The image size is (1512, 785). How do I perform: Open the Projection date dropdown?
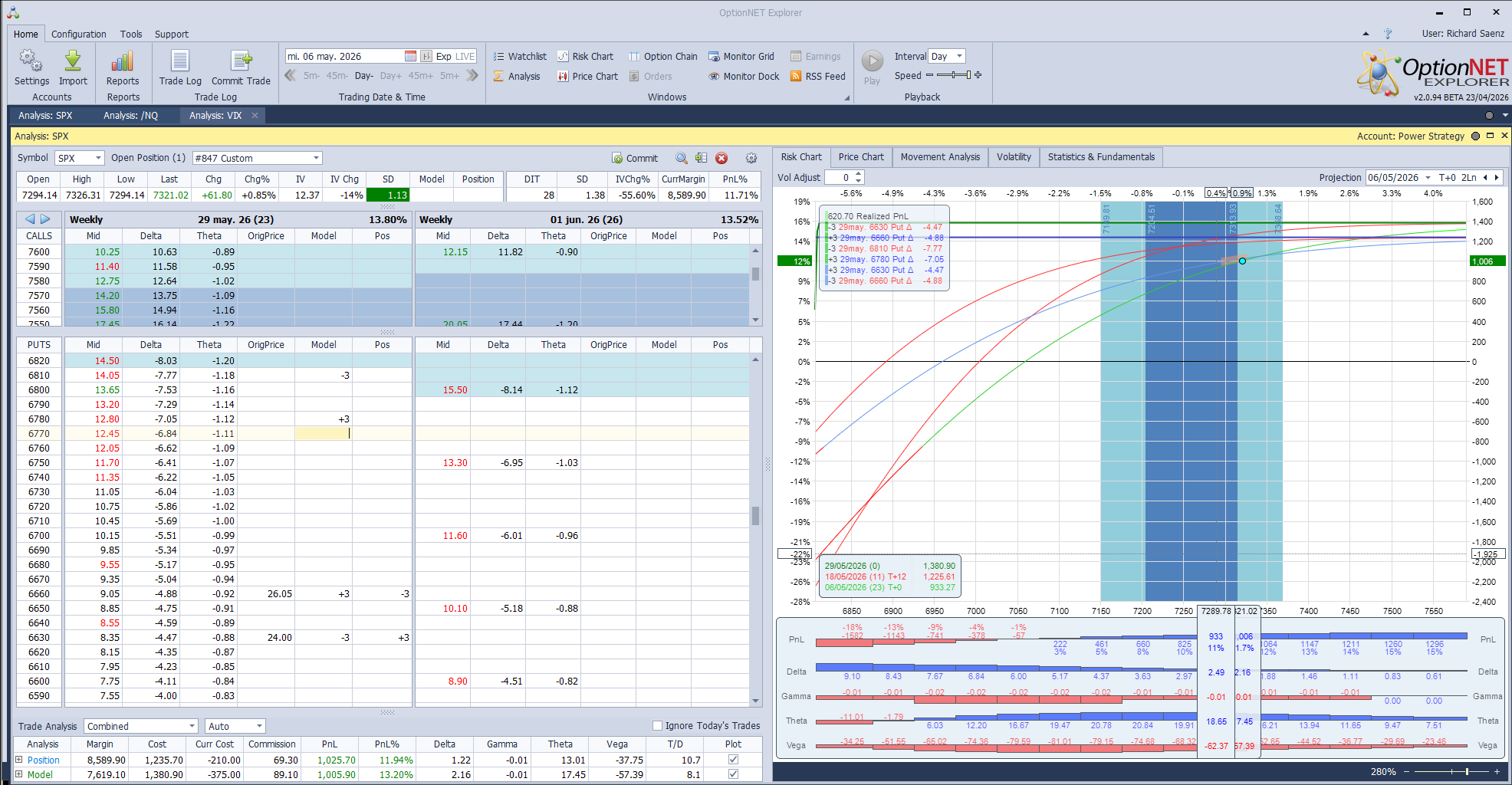[1428, 178]
